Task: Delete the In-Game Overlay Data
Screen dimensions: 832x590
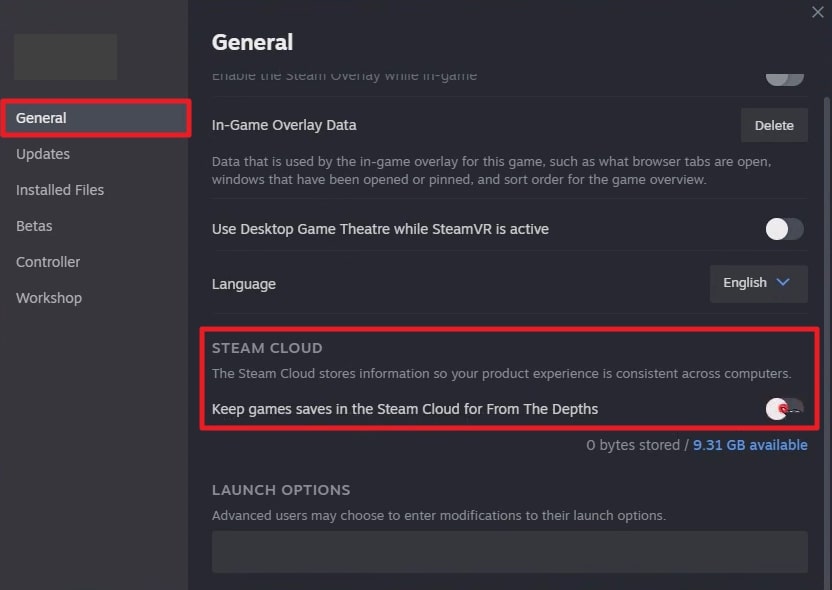Action: click(773, 125)
